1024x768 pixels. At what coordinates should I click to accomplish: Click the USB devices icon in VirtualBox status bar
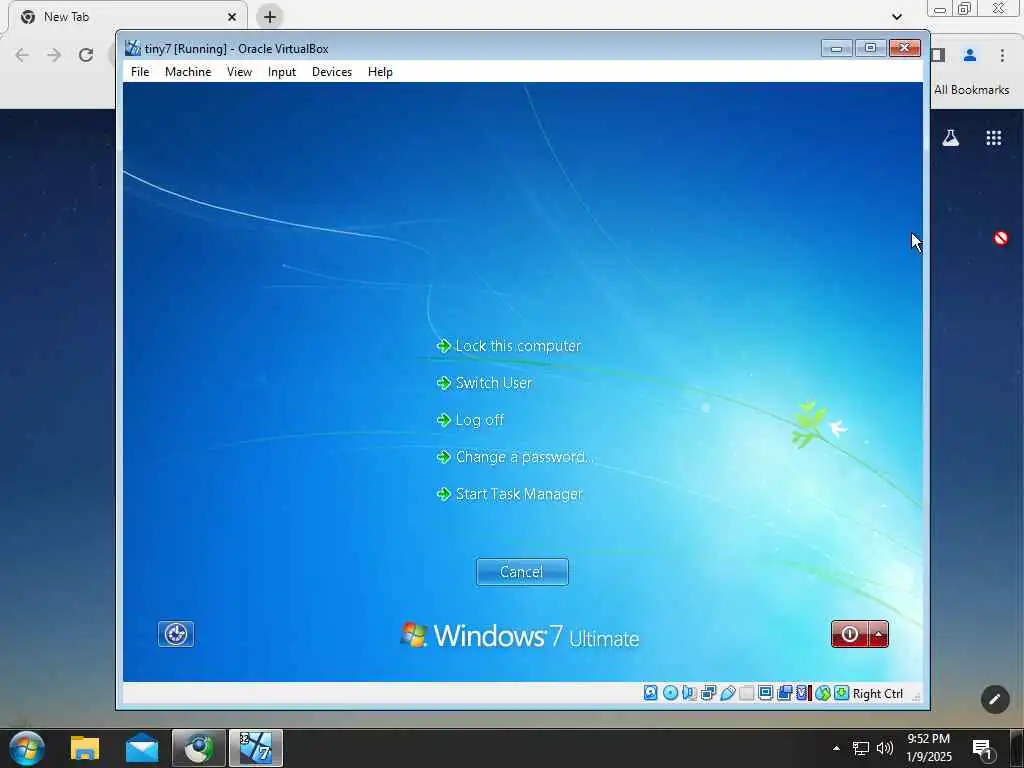(x=728, y=693)
